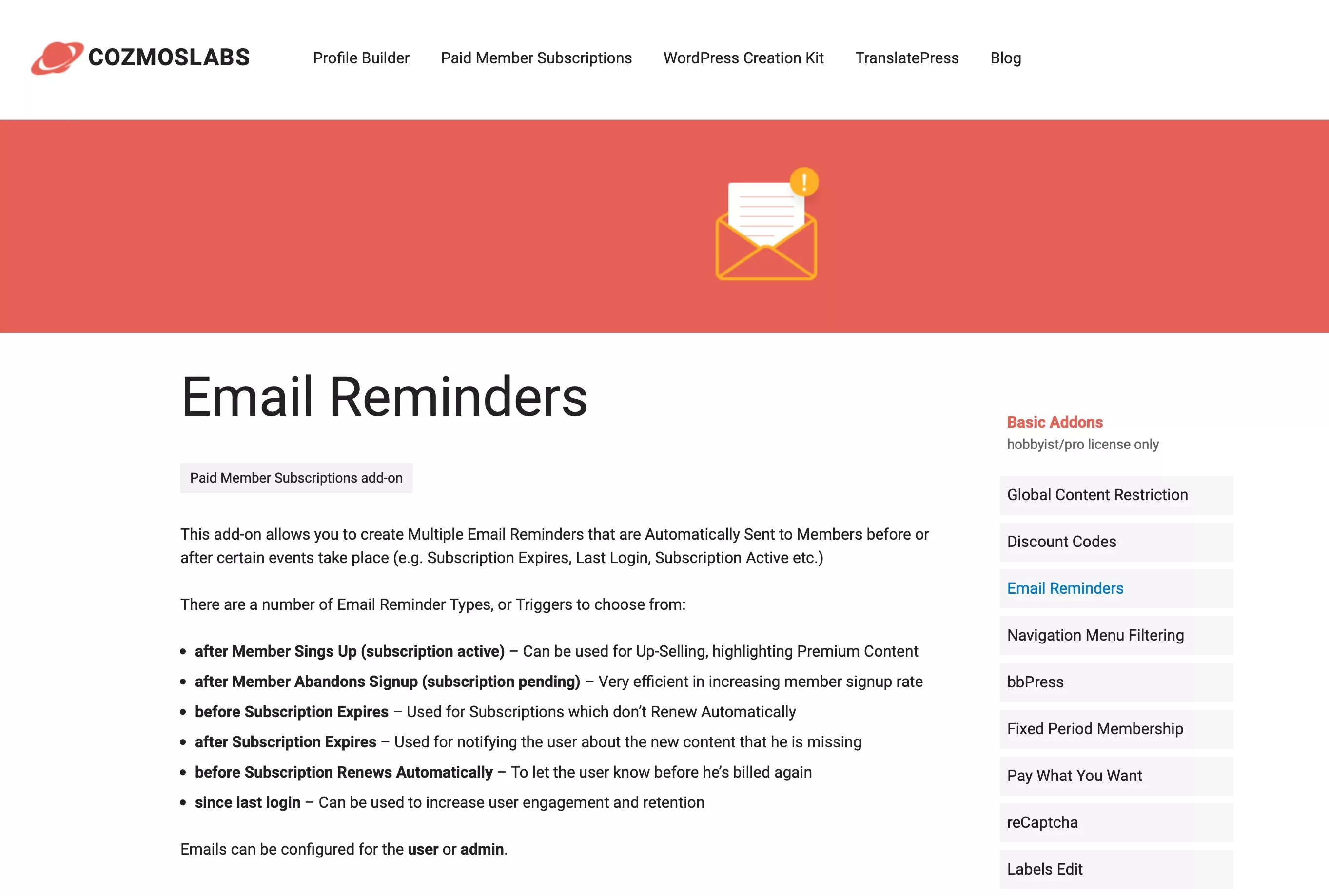
Task: Click the Paid Member Subscriptions nav link
Action: [536, 58]
